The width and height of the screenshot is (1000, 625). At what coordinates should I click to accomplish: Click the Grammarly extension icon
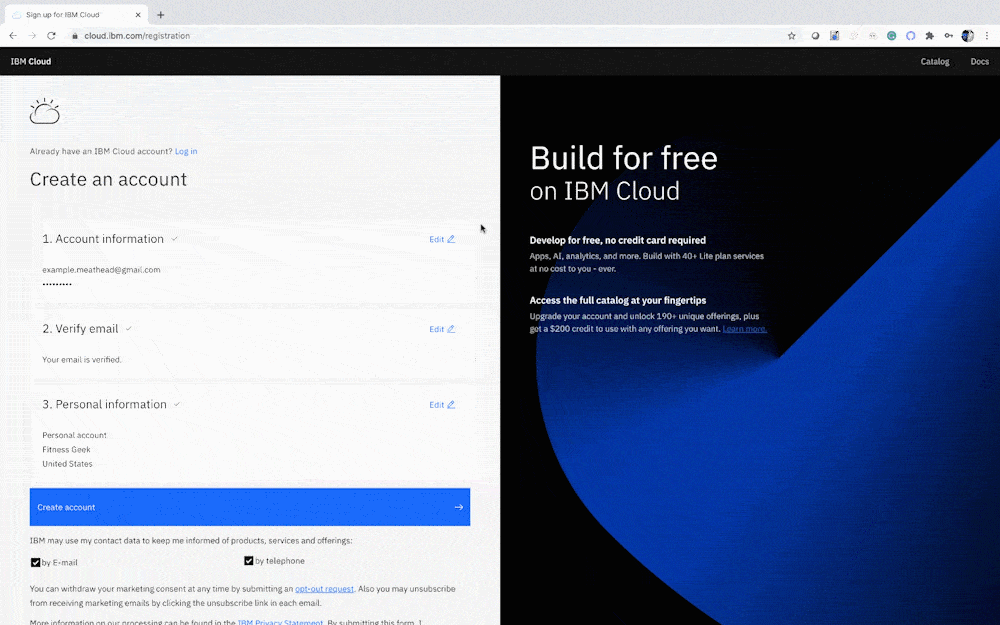click(x=892, y=36)
